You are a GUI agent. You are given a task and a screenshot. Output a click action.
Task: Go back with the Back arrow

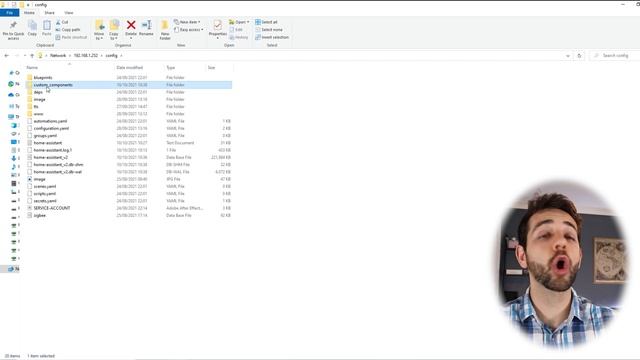(x=7, y=56)
